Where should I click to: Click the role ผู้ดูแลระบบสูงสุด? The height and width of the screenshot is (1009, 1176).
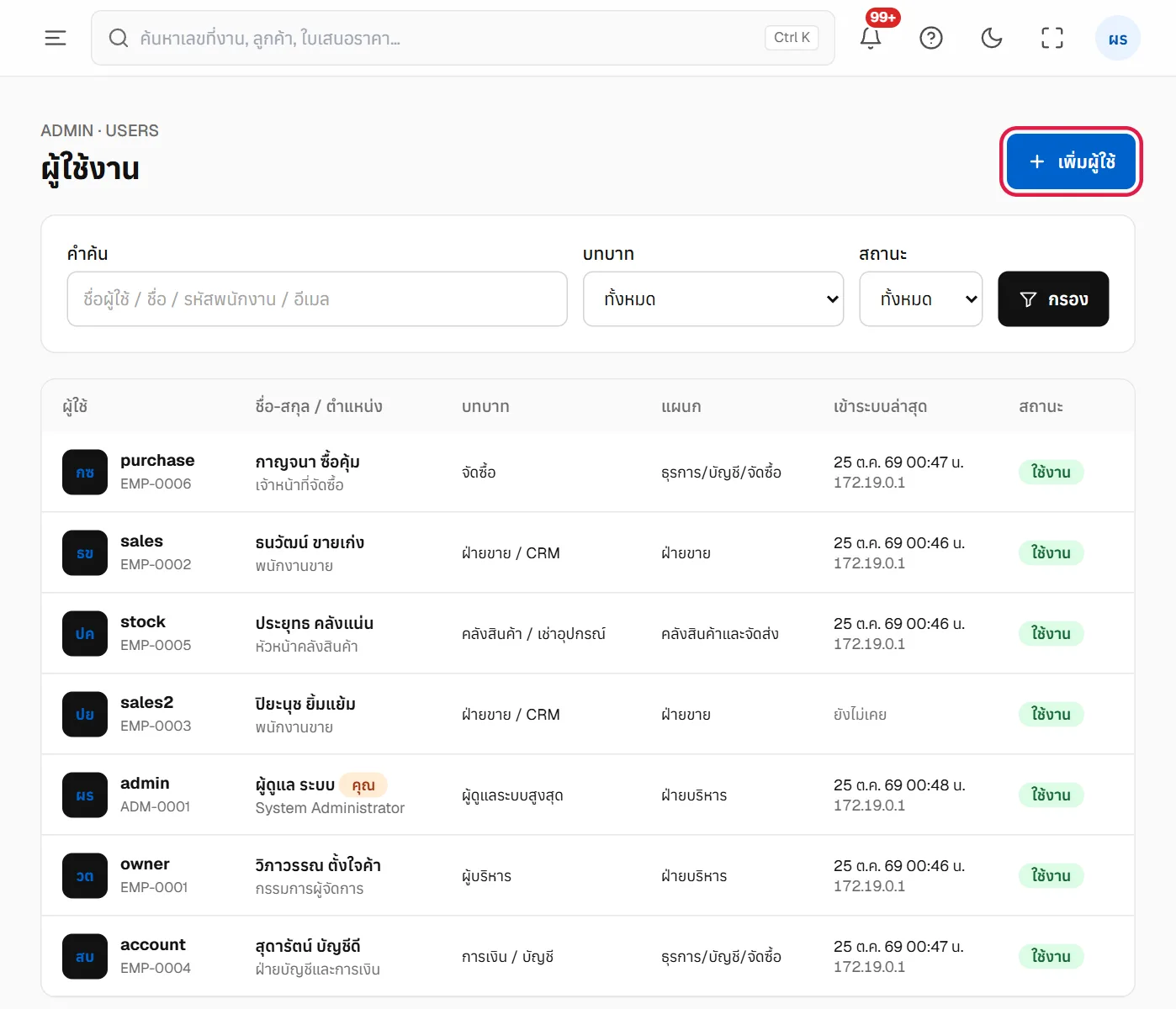pos(512,795)
